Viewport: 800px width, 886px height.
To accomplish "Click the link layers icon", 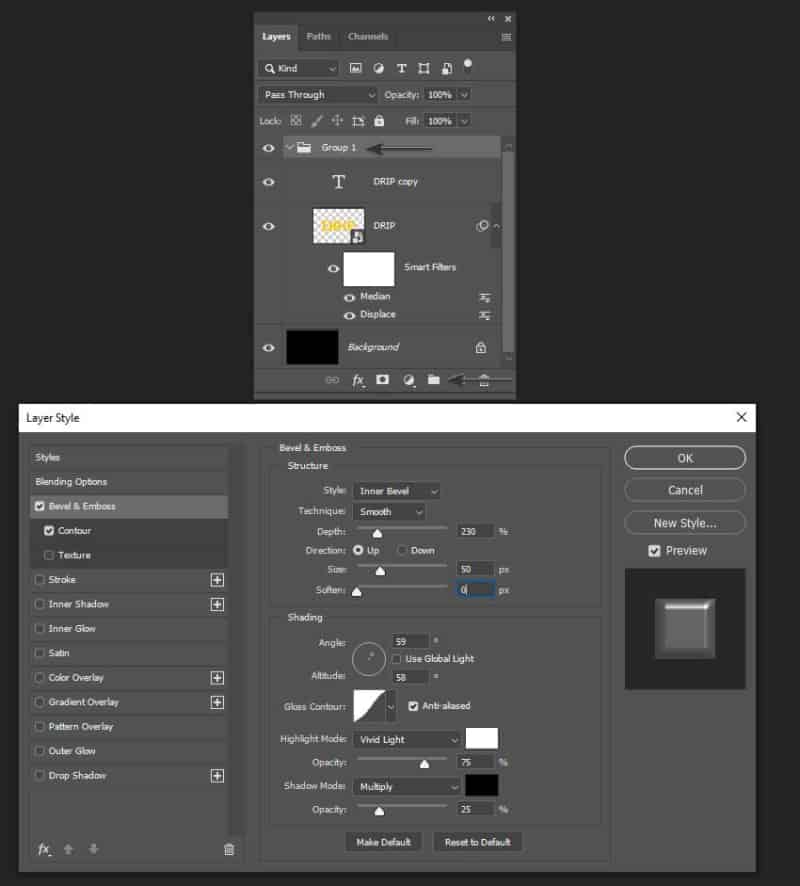I will click(332, 380).
